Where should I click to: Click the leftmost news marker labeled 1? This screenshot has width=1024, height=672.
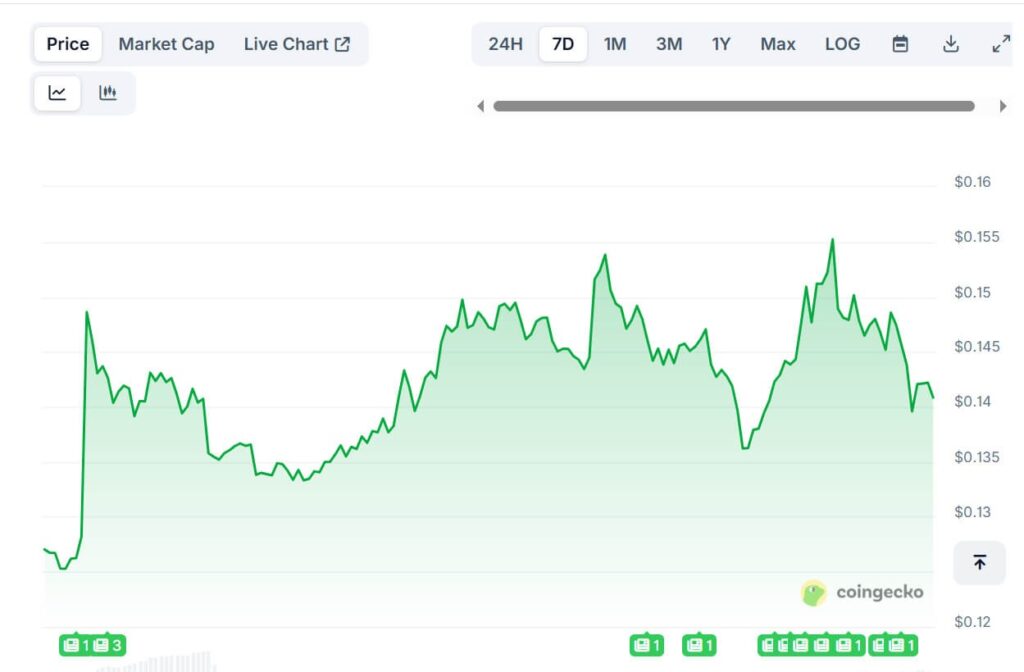click(76, 645)
